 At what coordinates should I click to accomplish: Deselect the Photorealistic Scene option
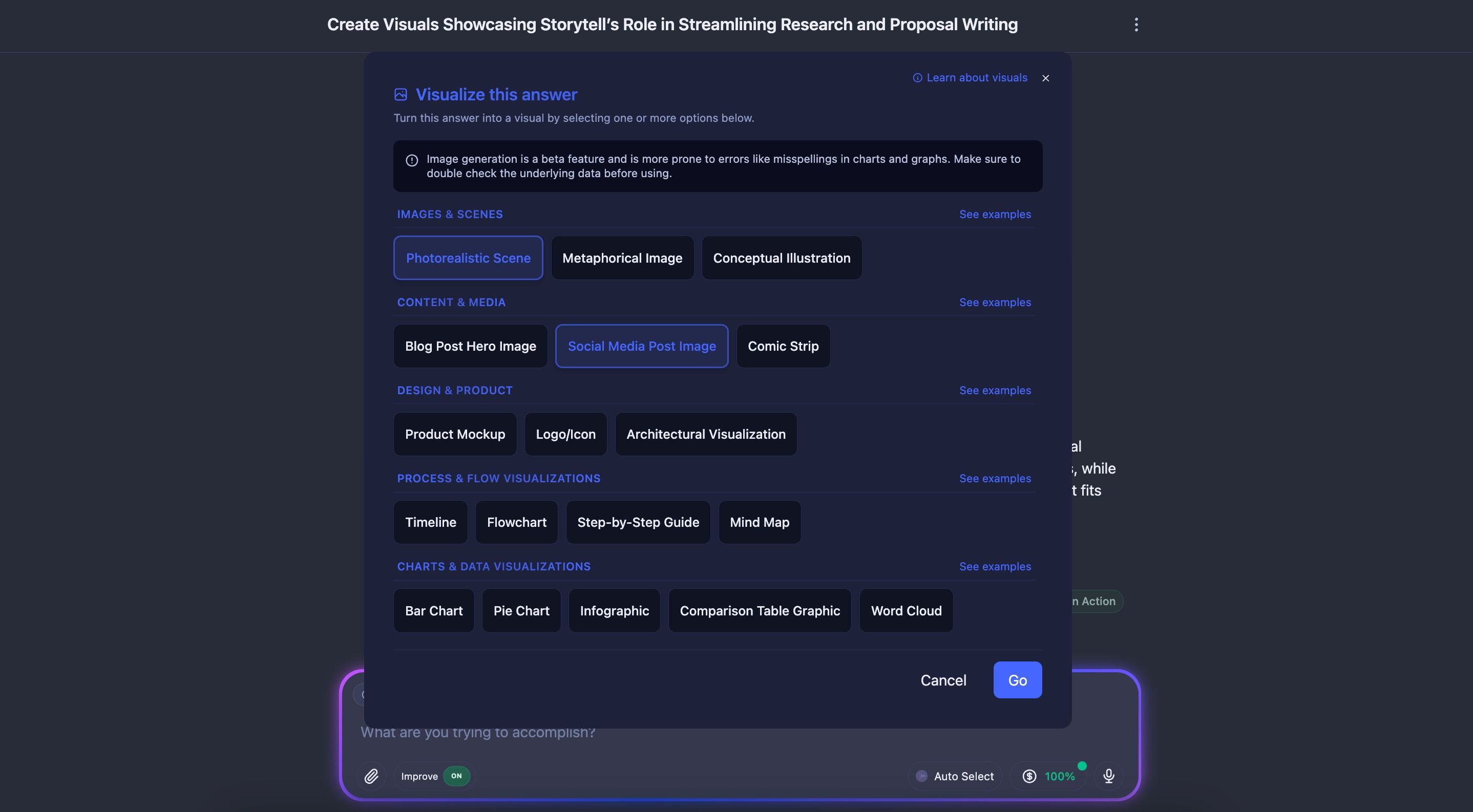[x=468, y=258]
